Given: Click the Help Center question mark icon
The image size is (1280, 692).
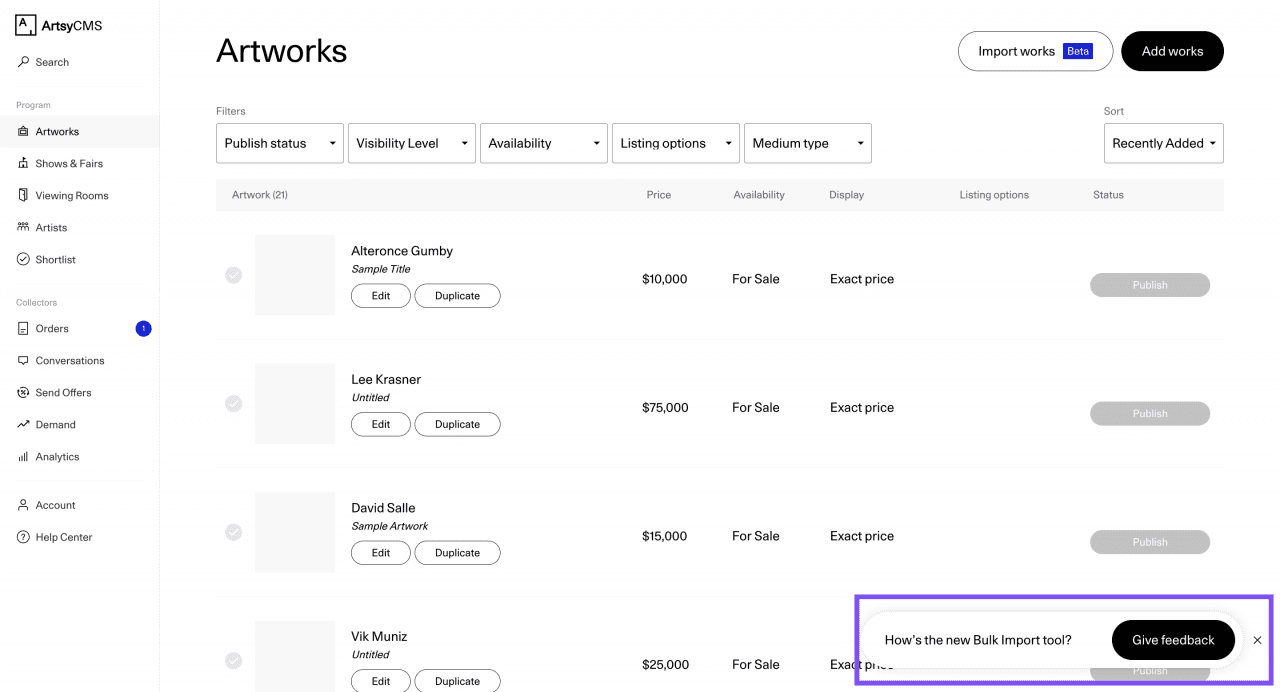Looking at the screenshot, I should 24,537.
